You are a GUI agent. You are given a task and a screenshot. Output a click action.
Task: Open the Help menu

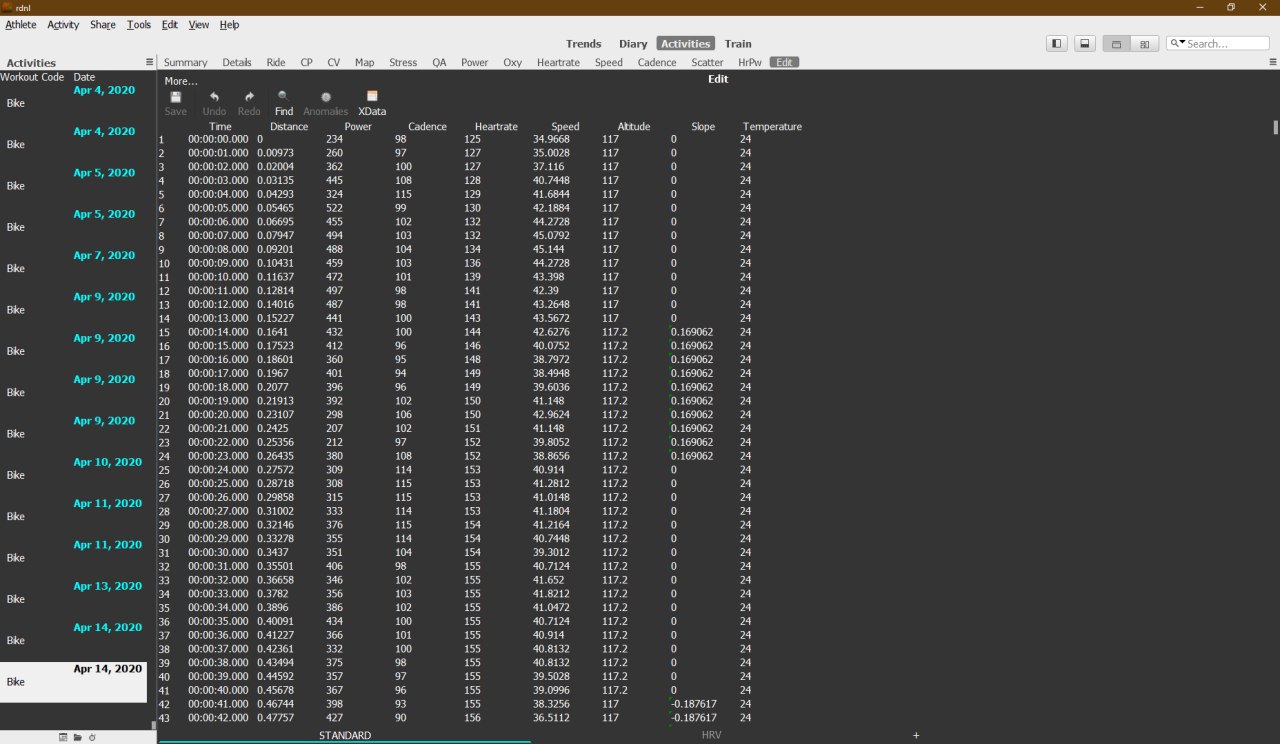click(229, 24)
